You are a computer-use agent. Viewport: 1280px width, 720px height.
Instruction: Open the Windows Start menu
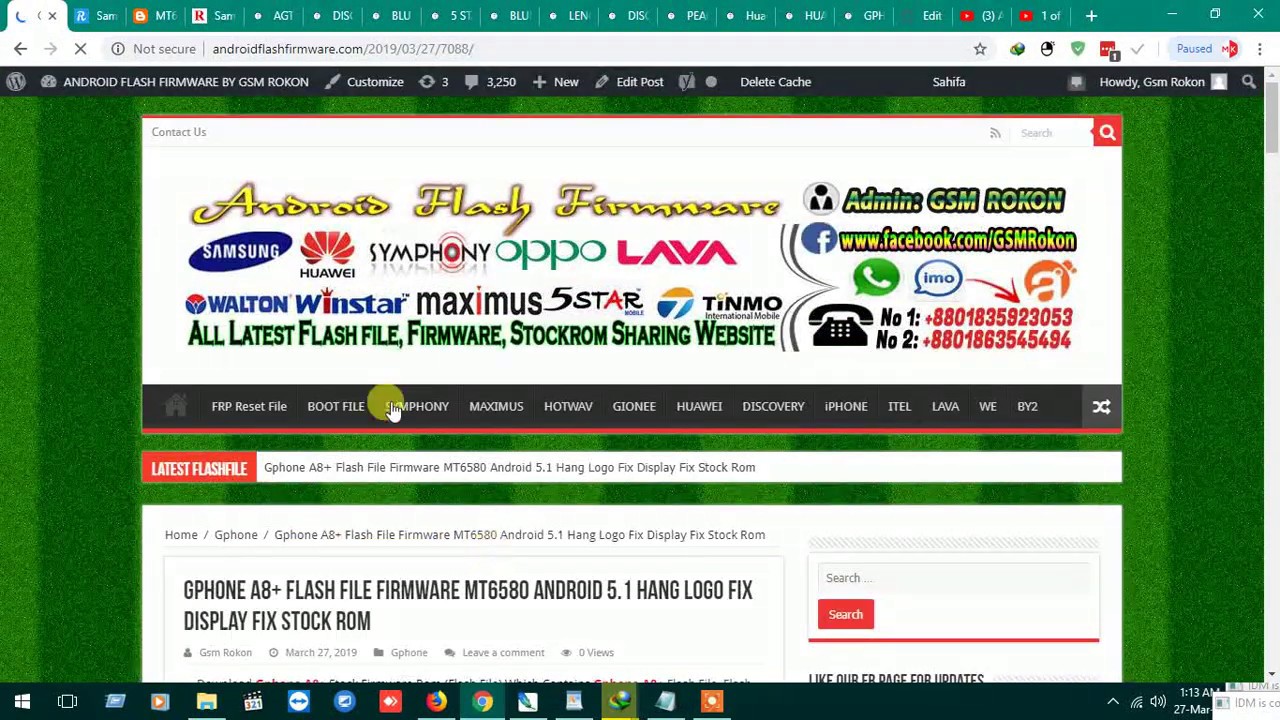click(22, 702)
